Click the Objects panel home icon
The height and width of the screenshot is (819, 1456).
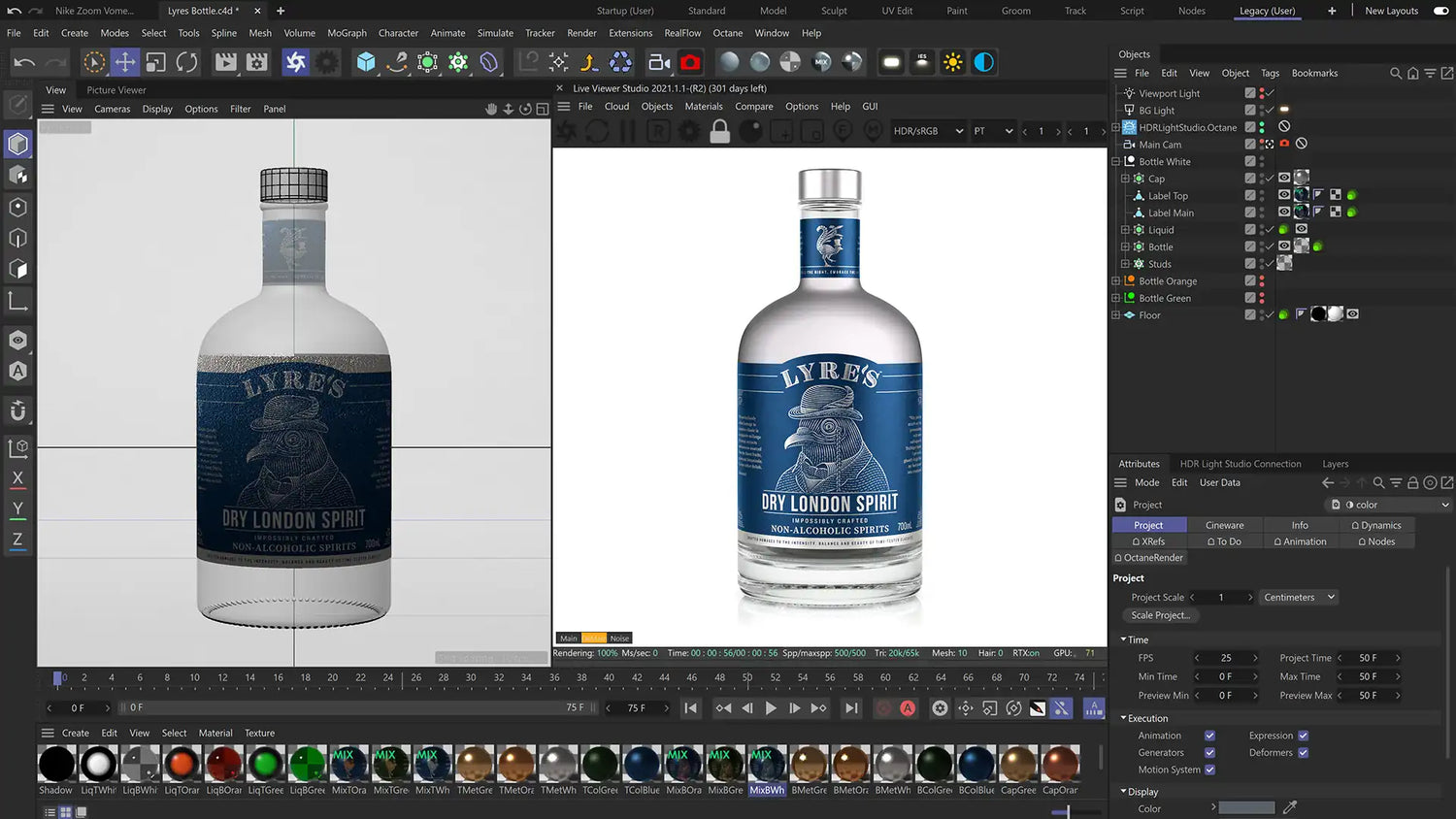1413,73
